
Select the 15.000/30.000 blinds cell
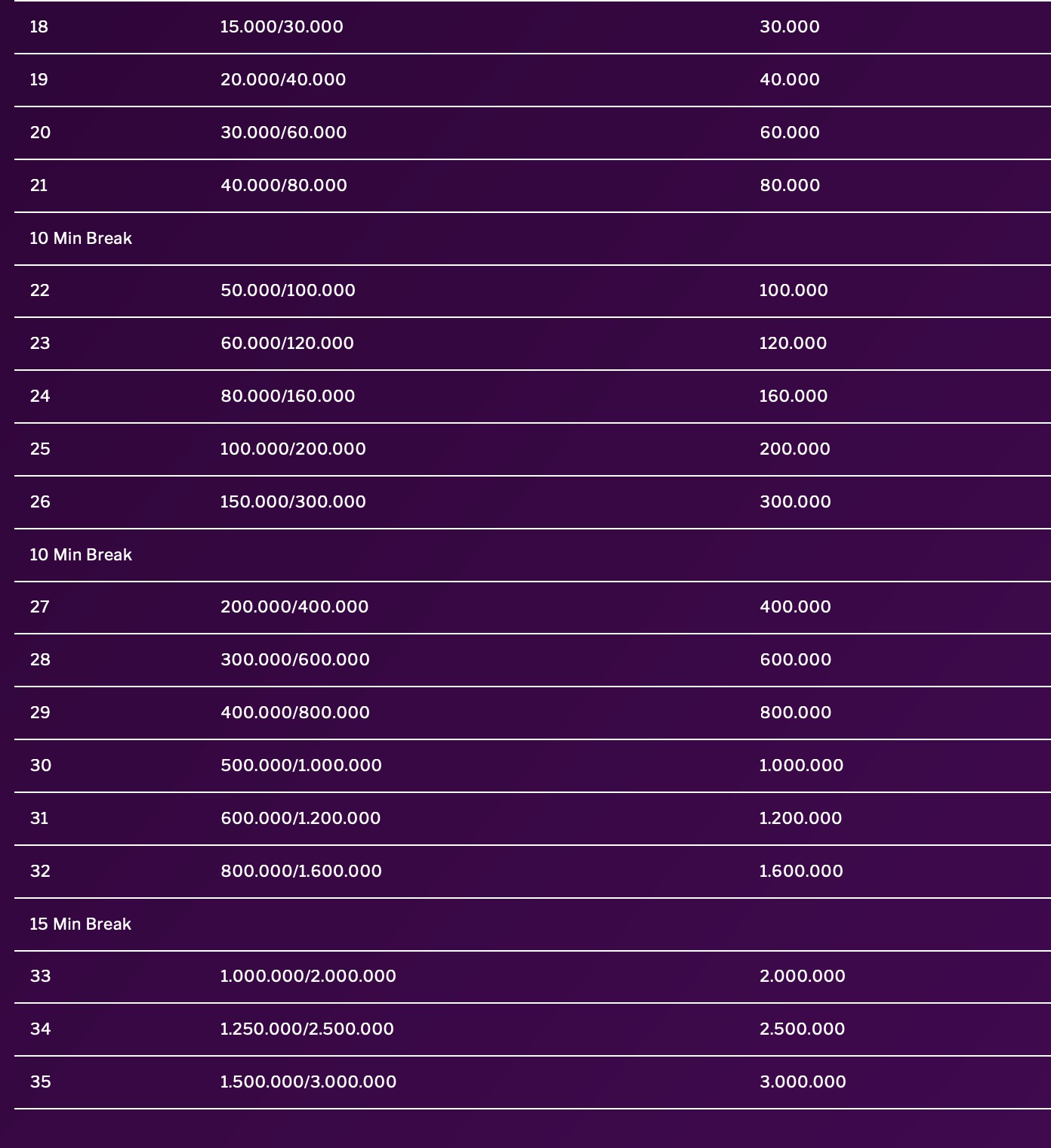281,27
